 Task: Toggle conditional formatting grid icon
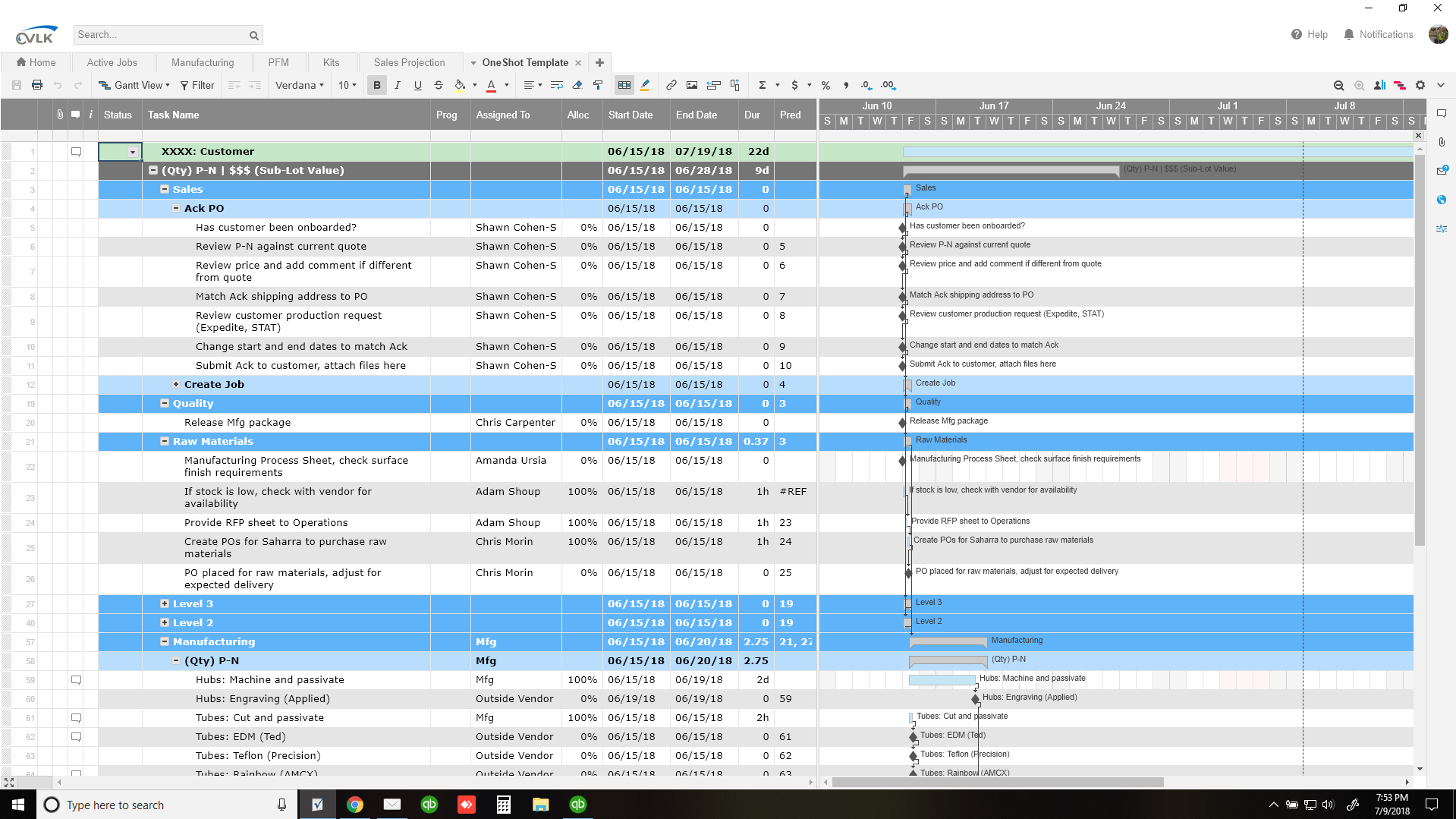(624, 85)
